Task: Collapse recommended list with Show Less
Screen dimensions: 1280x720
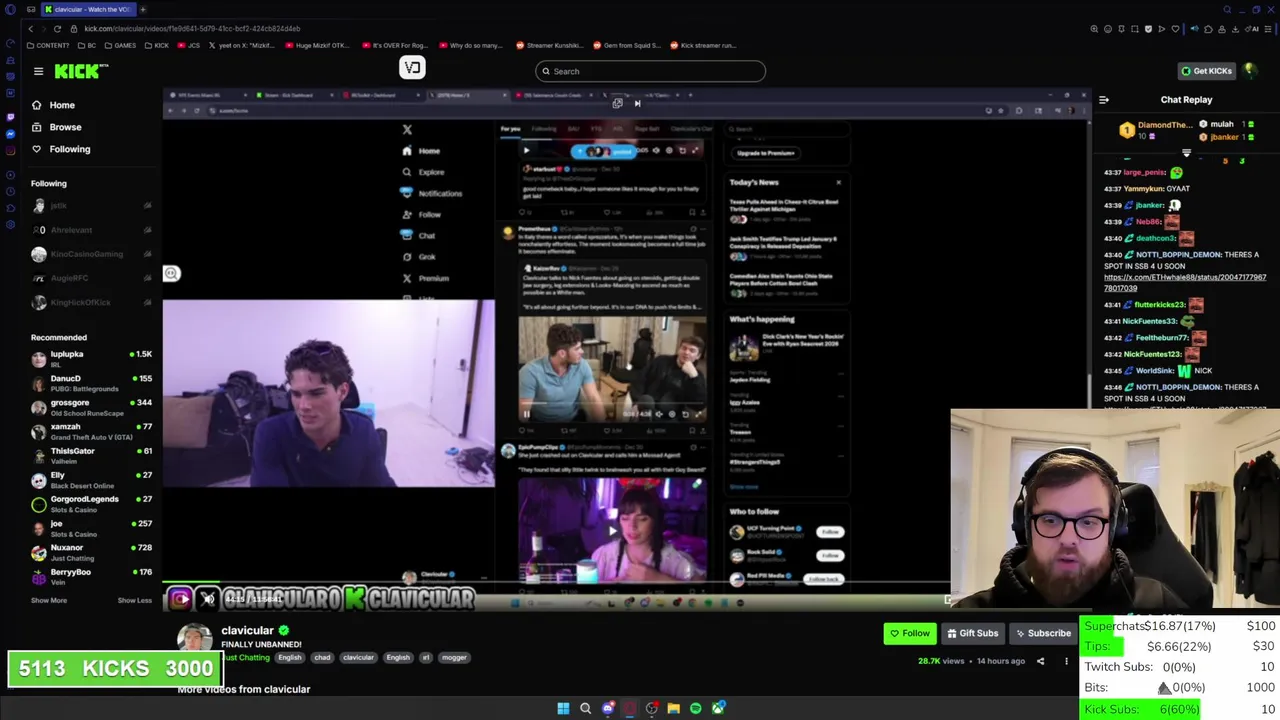Action: point(134,600)
